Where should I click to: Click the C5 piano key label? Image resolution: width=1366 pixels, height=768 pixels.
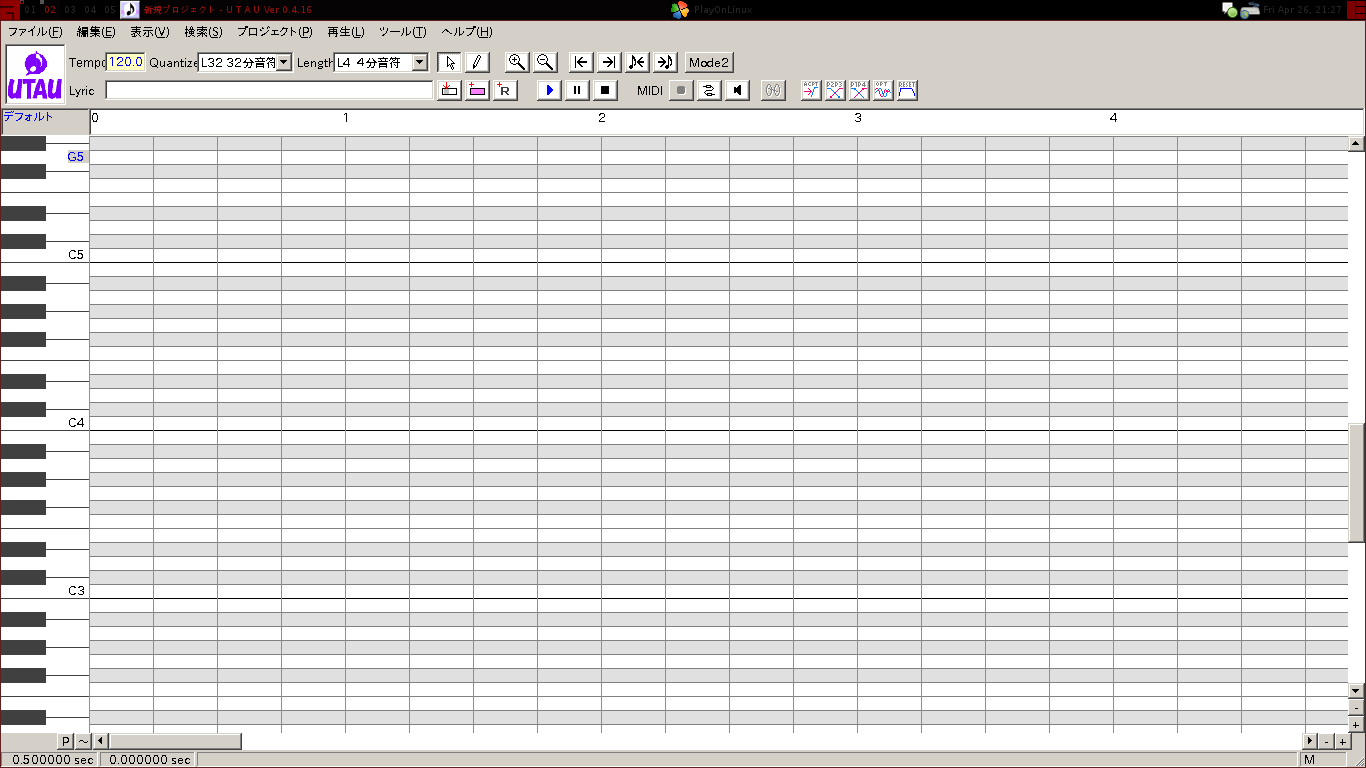coord(76,255)
